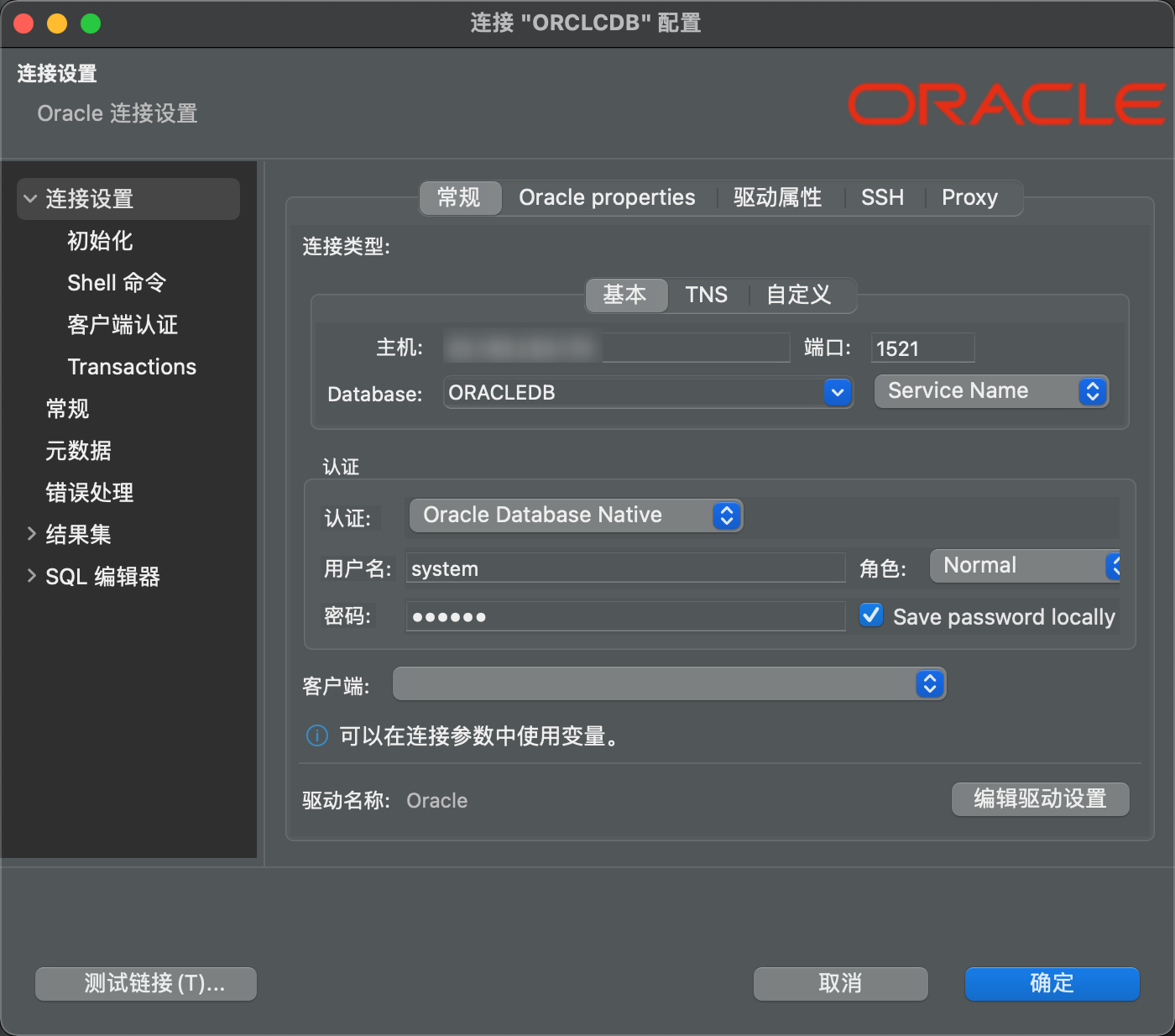The image size is (1175, 1036).
Task: Toggle the Save password locally checkbox
Action: click(x=871, y=615)
